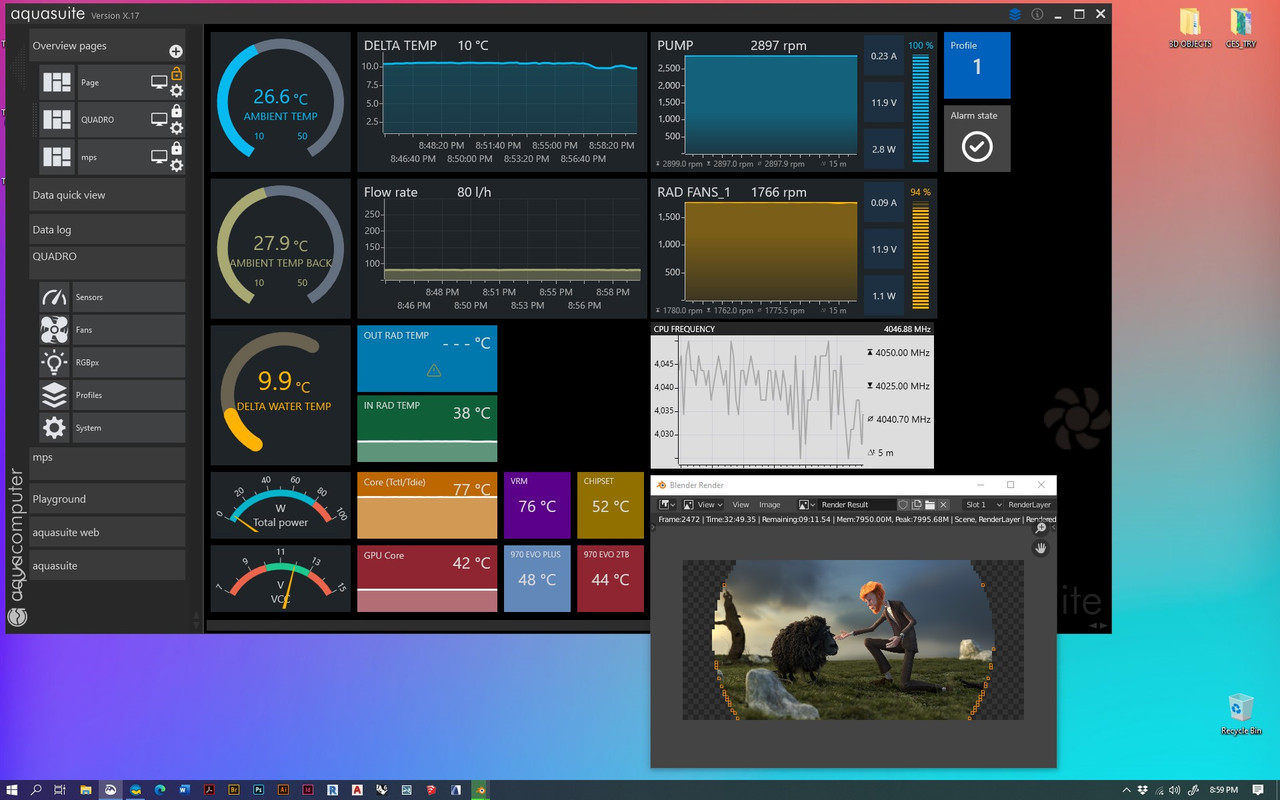Open settings gear for mps overview page
The height and width of the screenshot is (800, 1280).
[x=177, y=165]
